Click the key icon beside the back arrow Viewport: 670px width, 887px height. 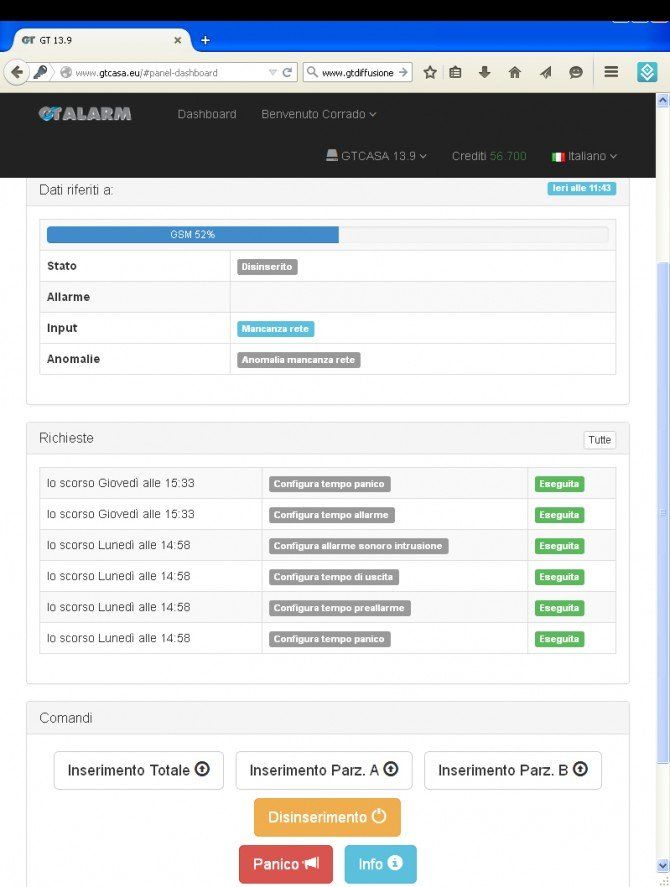tap(40, 72)
